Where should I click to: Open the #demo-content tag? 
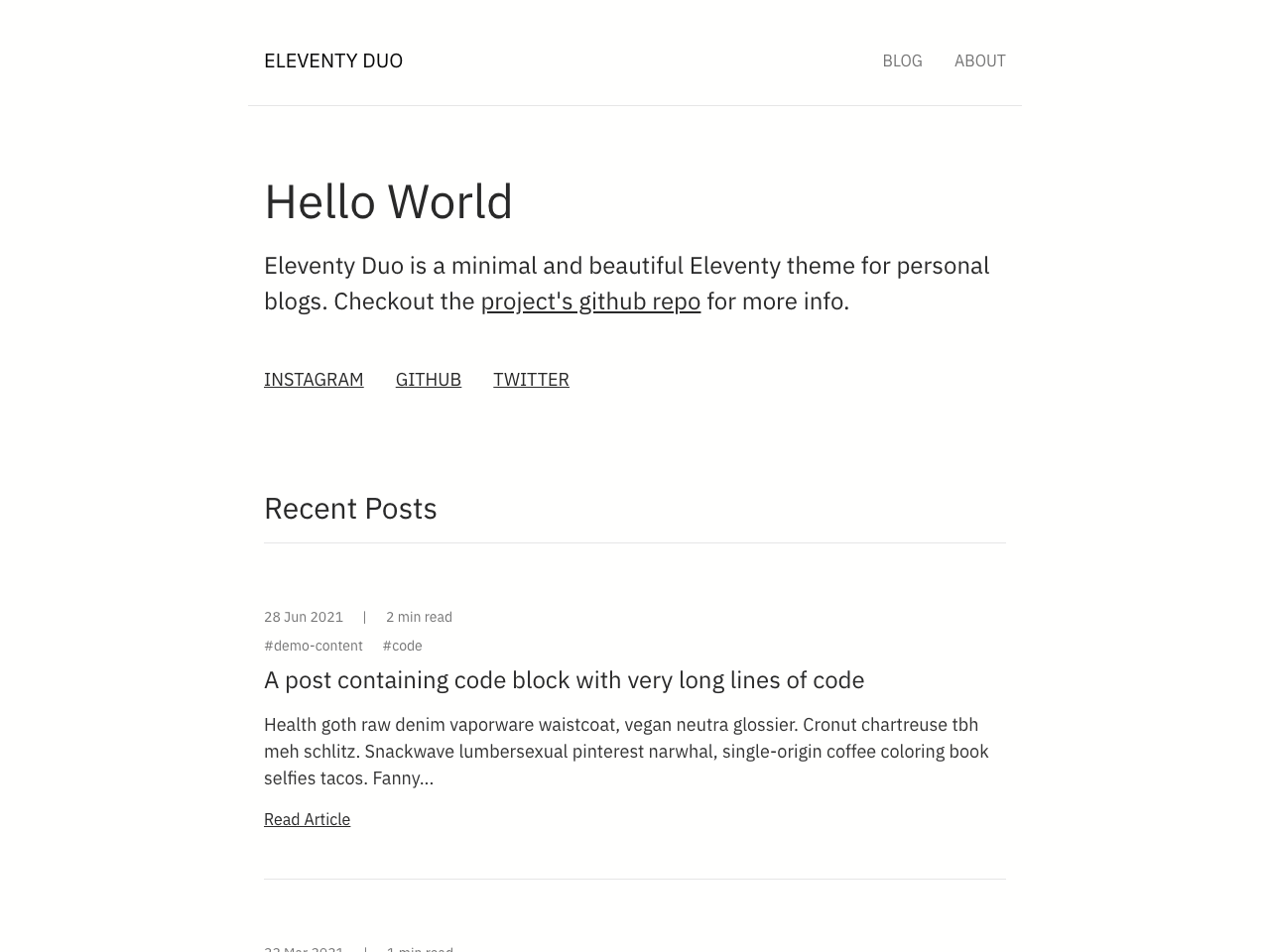[x=314, y=646]
